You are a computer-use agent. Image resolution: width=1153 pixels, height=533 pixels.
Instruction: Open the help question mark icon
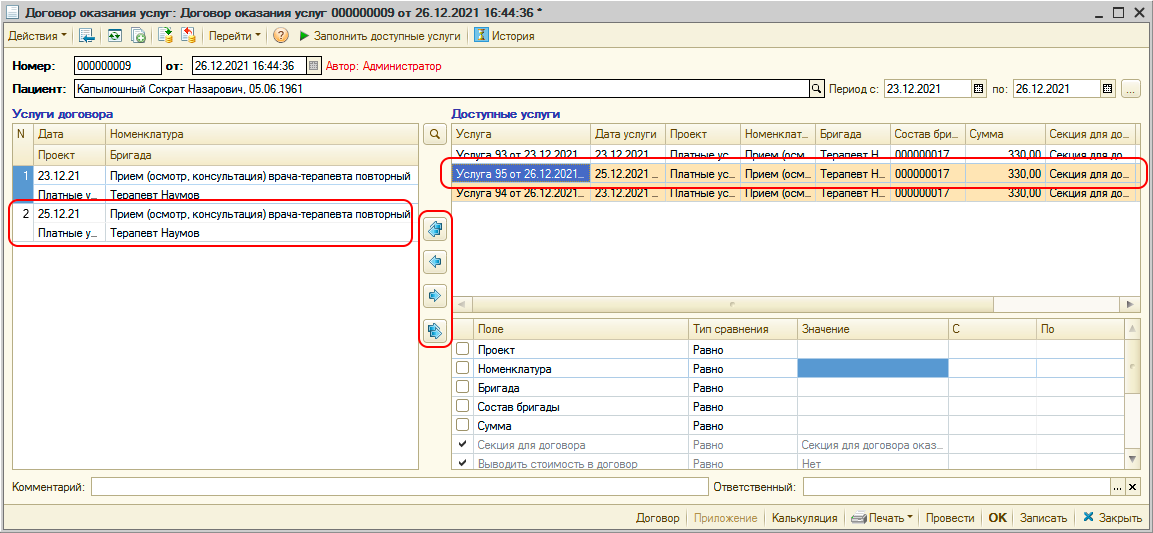tap(281, 35)
